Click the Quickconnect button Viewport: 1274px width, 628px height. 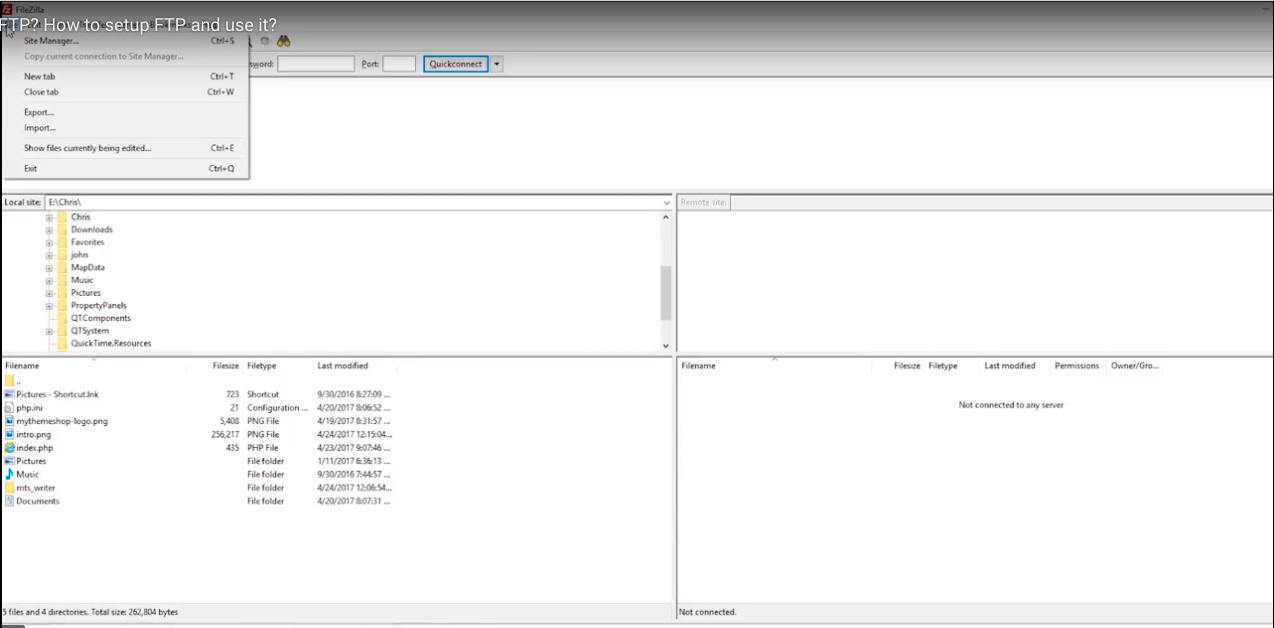[456, 64]
